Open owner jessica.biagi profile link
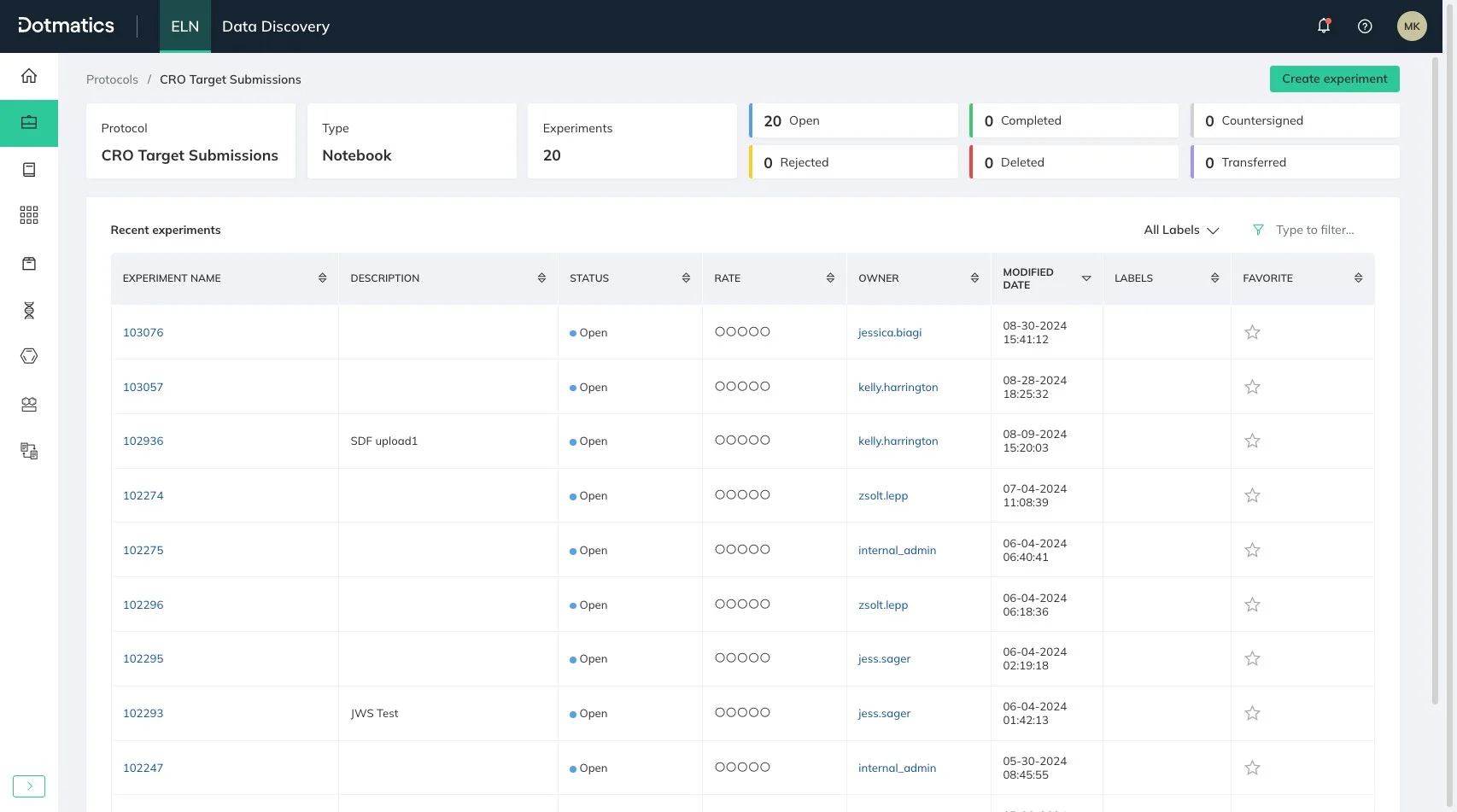 coord(890,332)
